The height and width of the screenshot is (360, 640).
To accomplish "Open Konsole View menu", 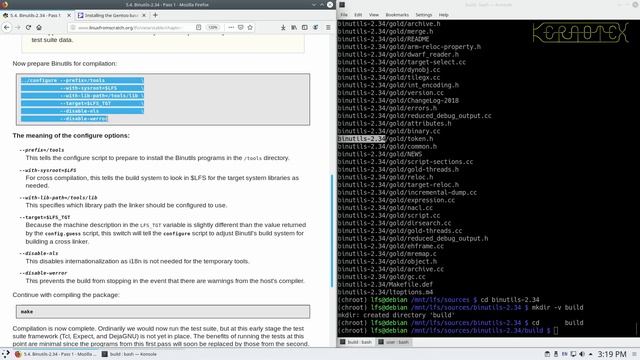I will click(373, 15).
